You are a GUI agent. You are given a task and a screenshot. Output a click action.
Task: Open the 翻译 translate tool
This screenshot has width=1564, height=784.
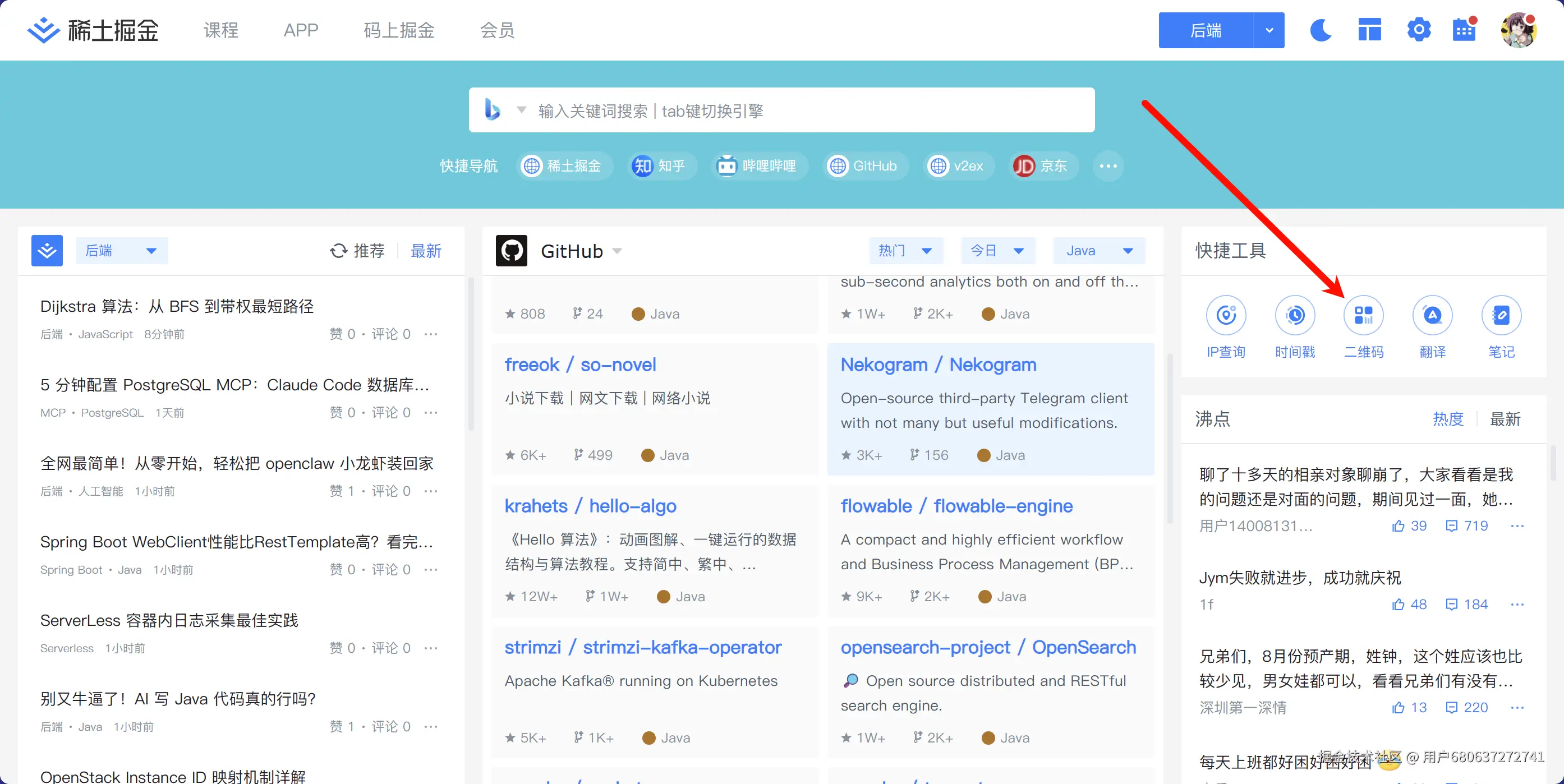click(x=1432, y=316)
